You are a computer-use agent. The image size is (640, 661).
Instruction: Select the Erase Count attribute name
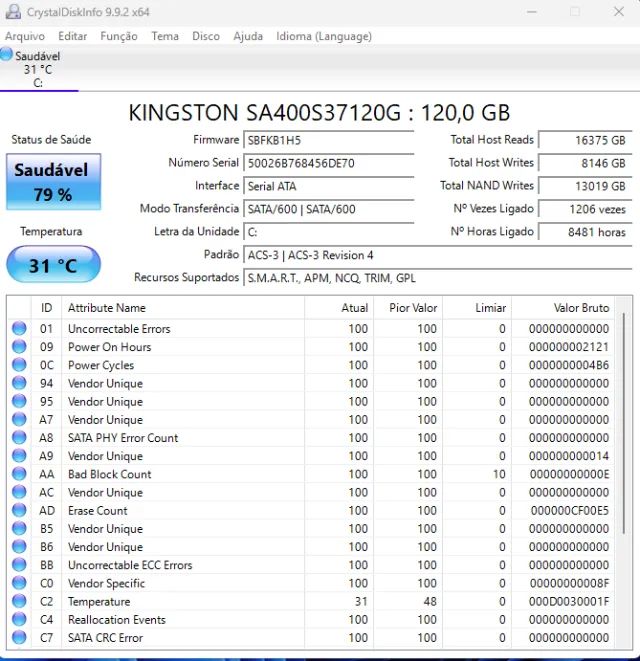click(98, 511)
